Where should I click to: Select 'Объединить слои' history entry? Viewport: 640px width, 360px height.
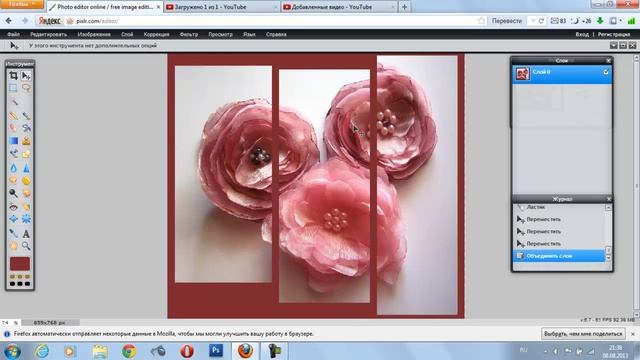558,256
